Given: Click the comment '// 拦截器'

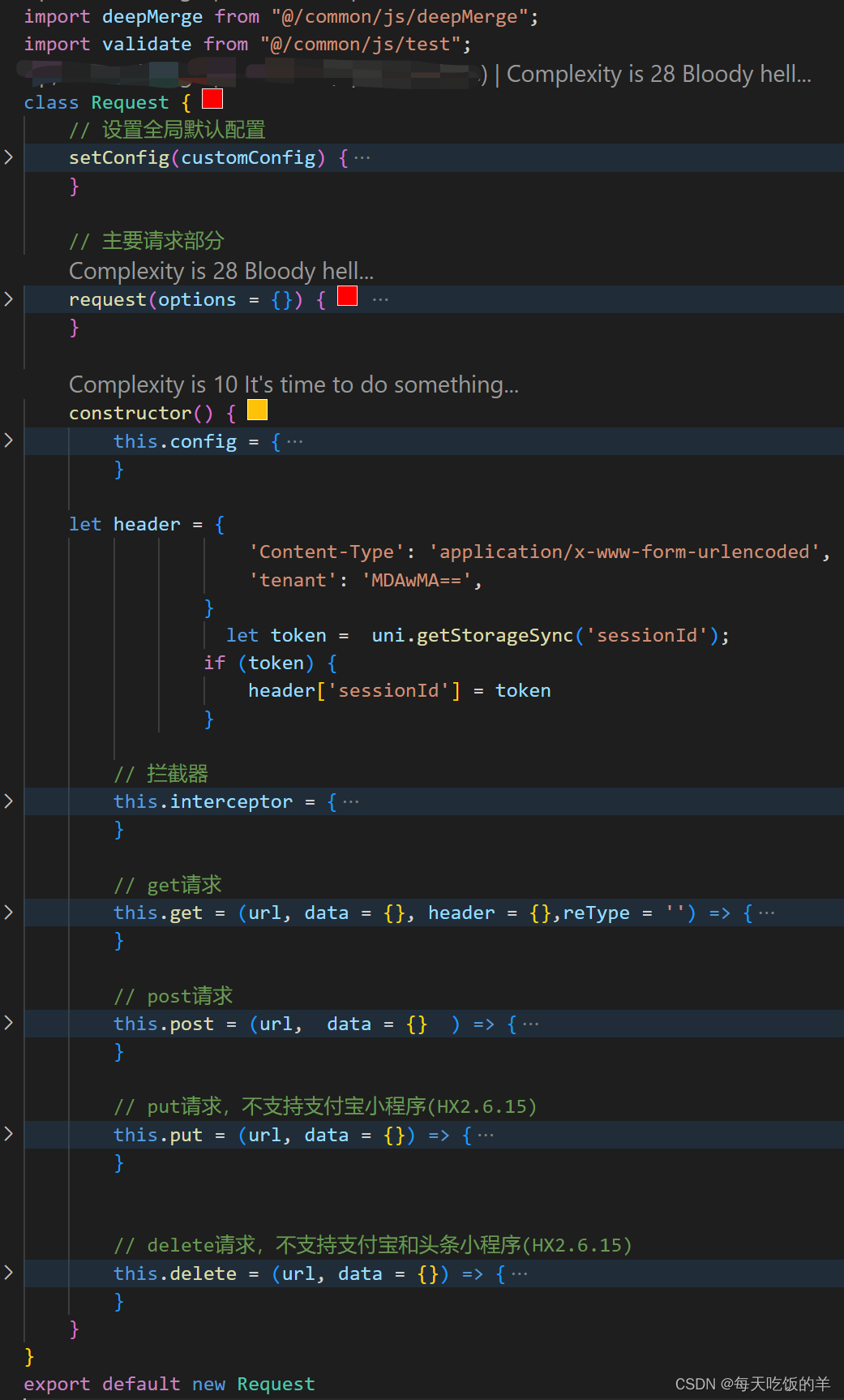Looking at the screenshot, I should click(161, 774).
